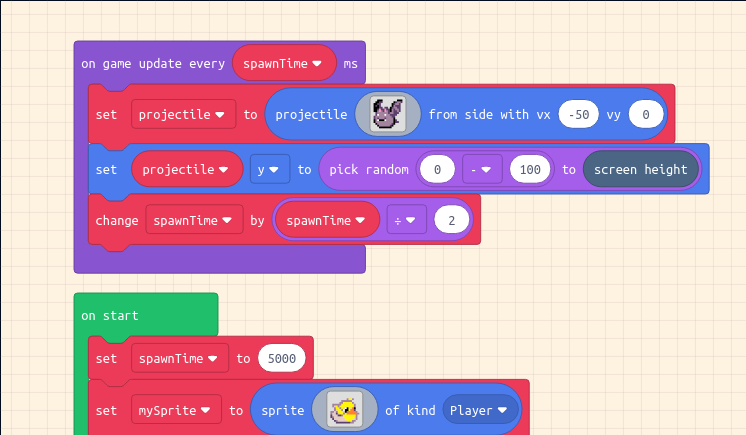Open spawnTime dropdown inside division block
746x435 pixels.
(327, 220)
